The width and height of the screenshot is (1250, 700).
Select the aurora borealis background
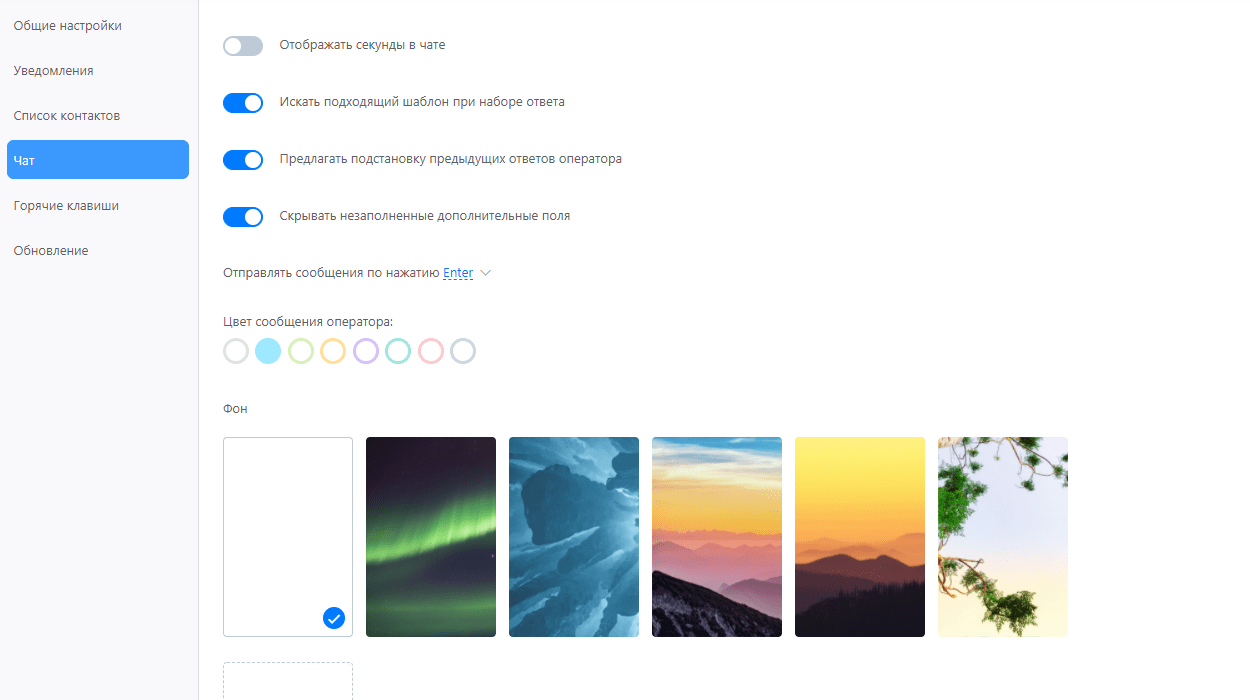tap(431, 537)
